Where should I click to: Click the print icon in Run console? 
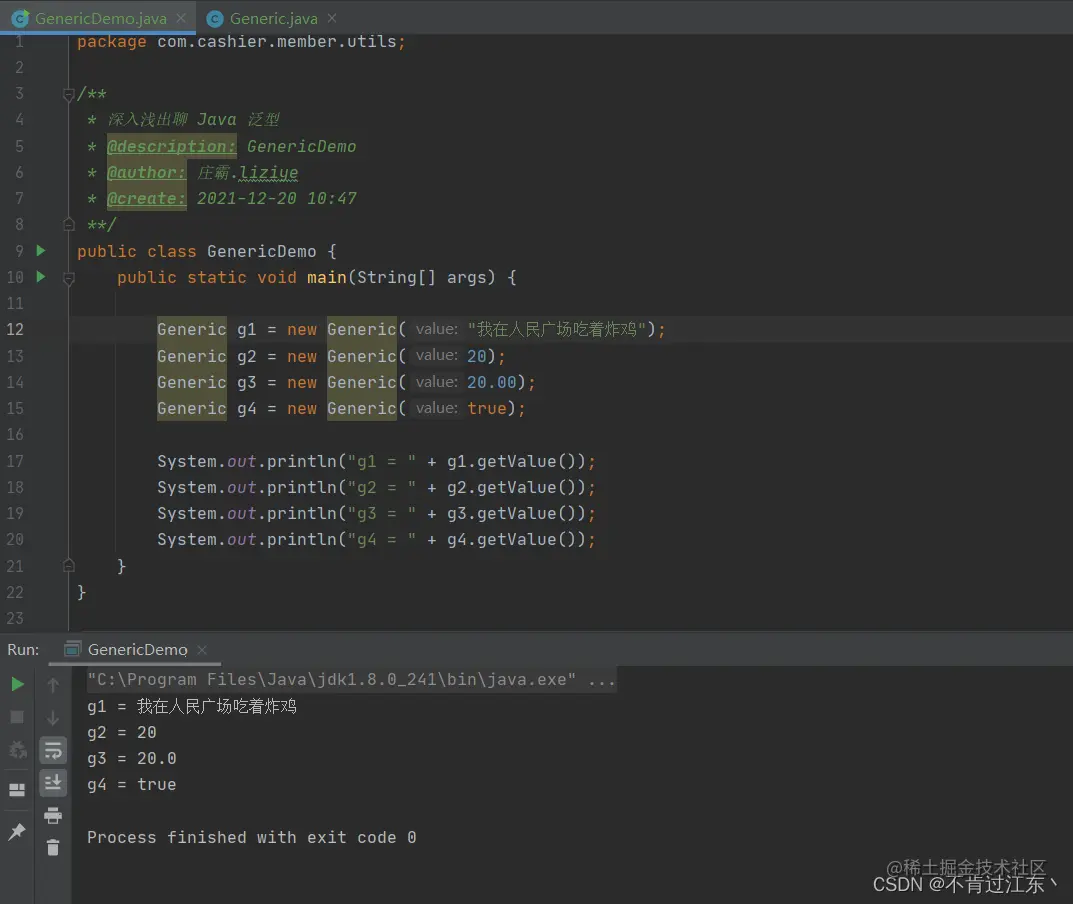53,815
